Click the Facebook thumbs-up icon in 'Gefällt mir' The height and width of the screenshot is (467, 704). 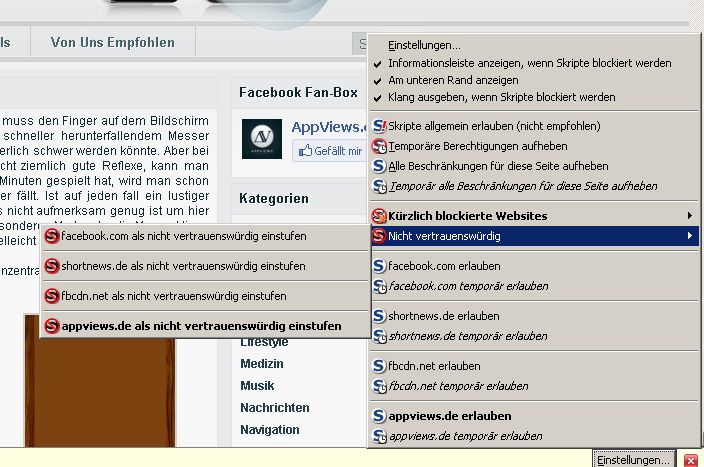305,151
